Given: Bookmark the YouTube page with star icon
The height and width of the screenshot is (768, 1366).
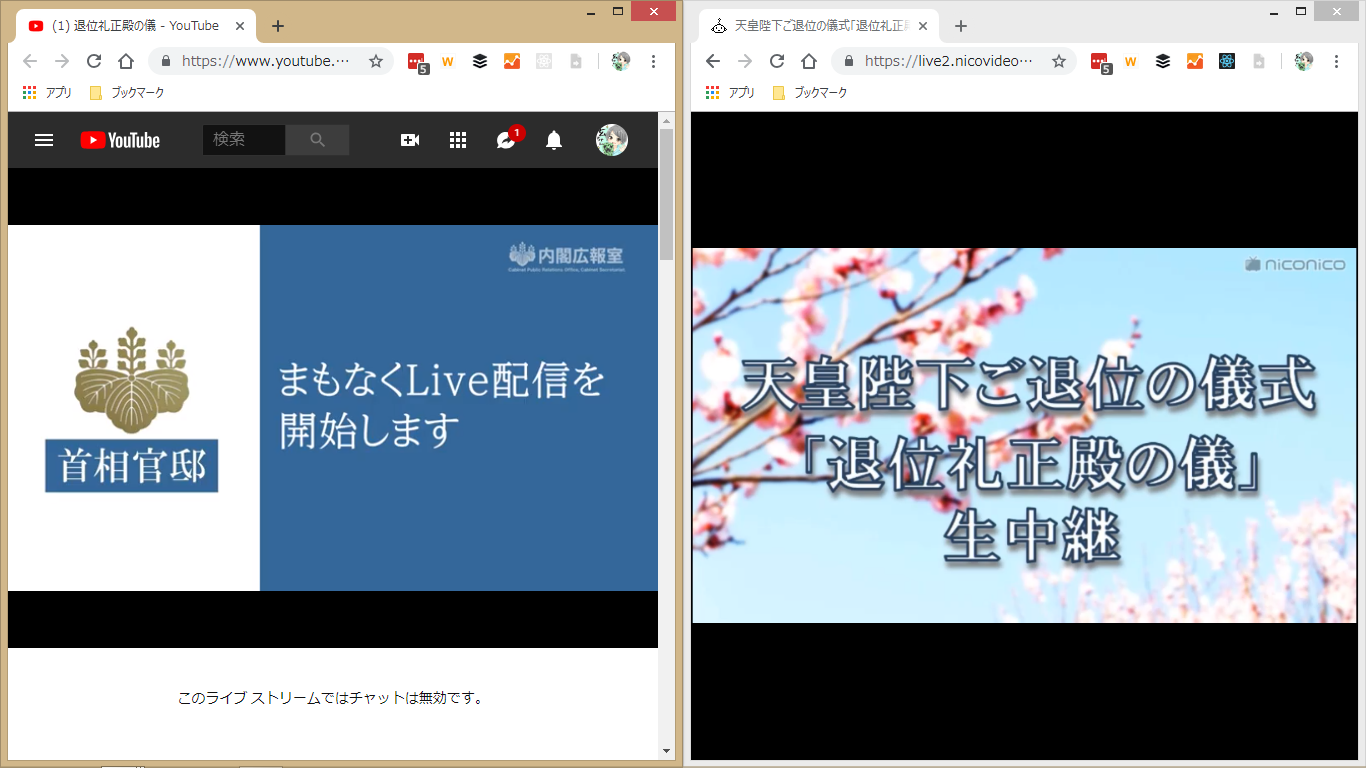Looking at the screenshot, I should pyautogui.click(x=376, y=61).
